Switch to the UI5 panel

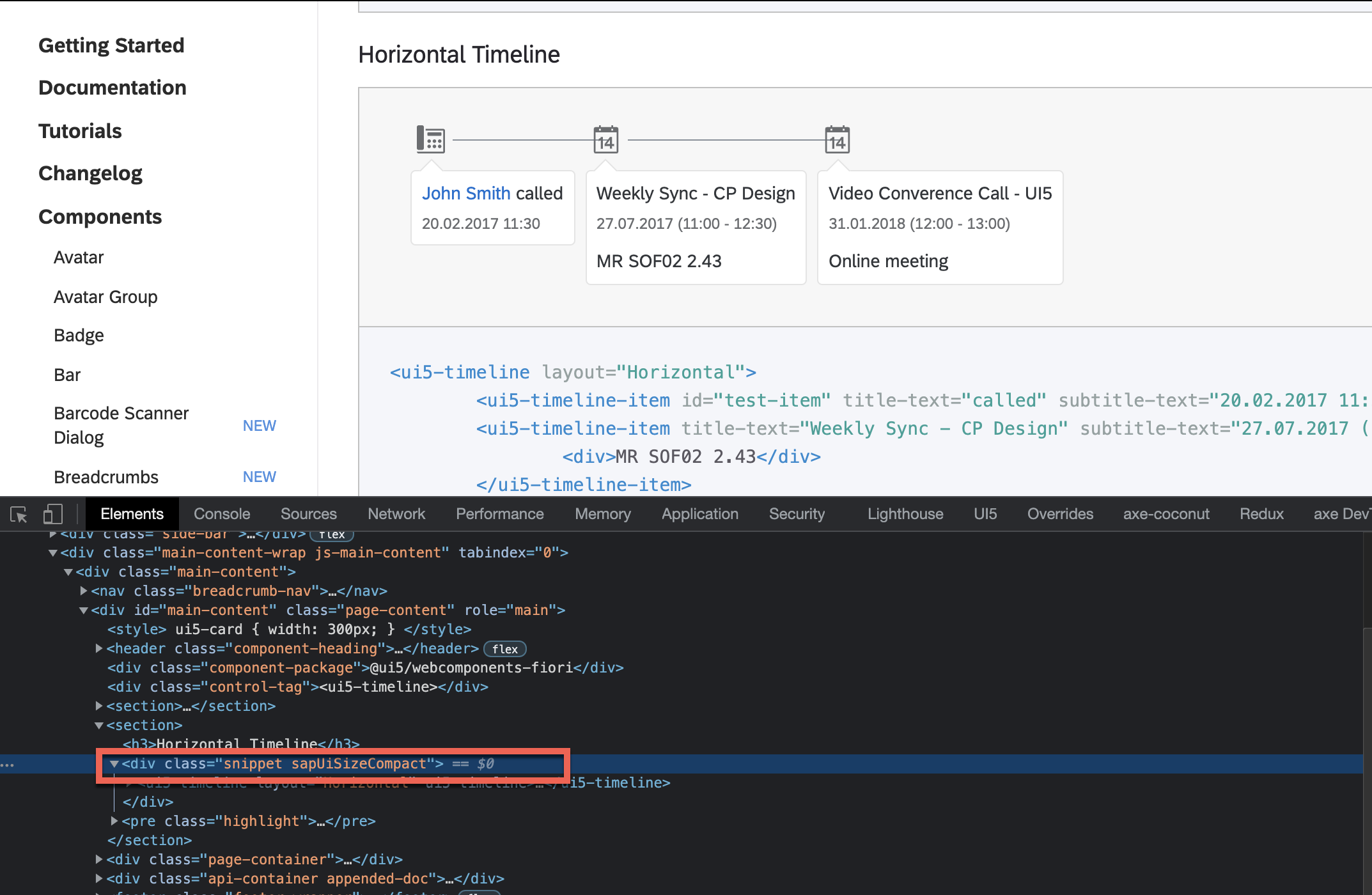click(985, 513)
